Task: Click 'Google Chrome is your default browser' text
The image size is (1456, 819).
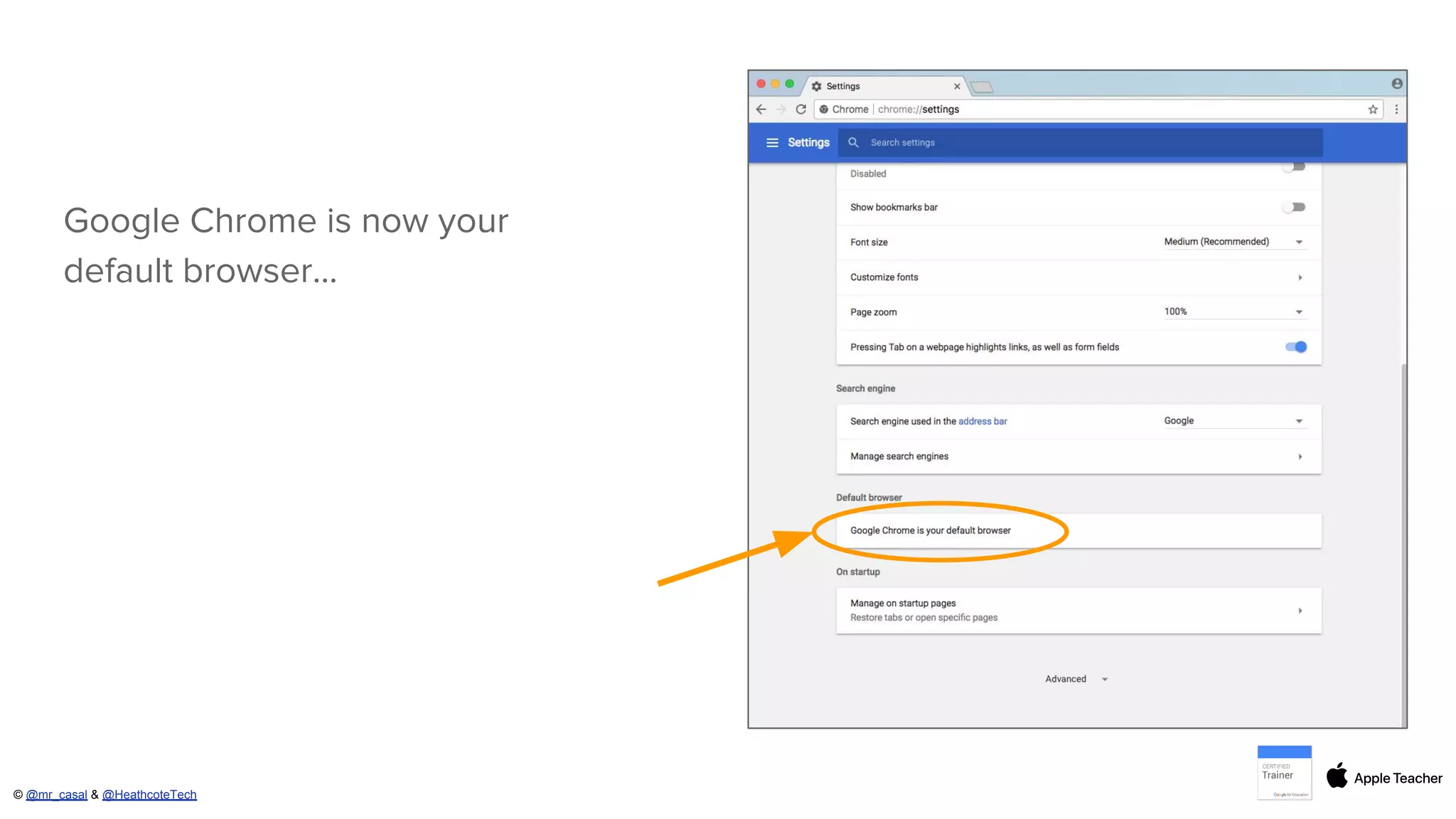Action: [x=930, y=531]
